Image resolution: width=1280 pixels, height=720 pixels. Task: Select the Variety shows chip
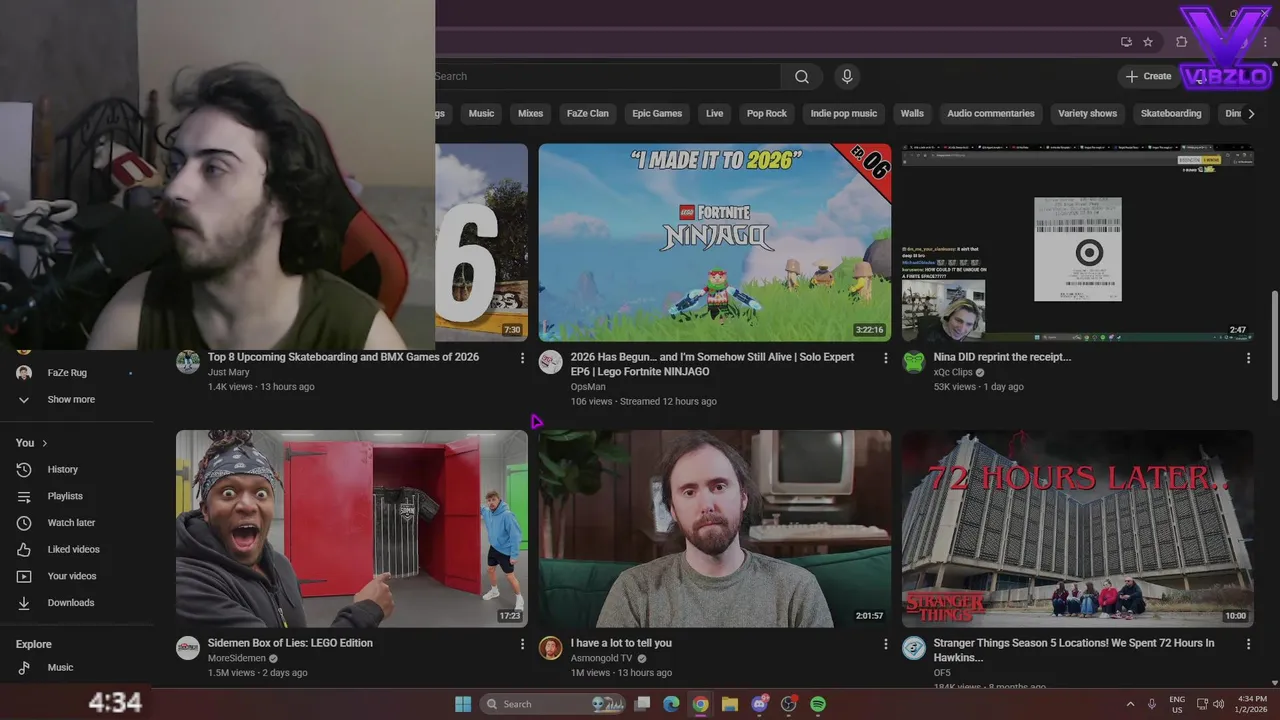(1088, 114)
